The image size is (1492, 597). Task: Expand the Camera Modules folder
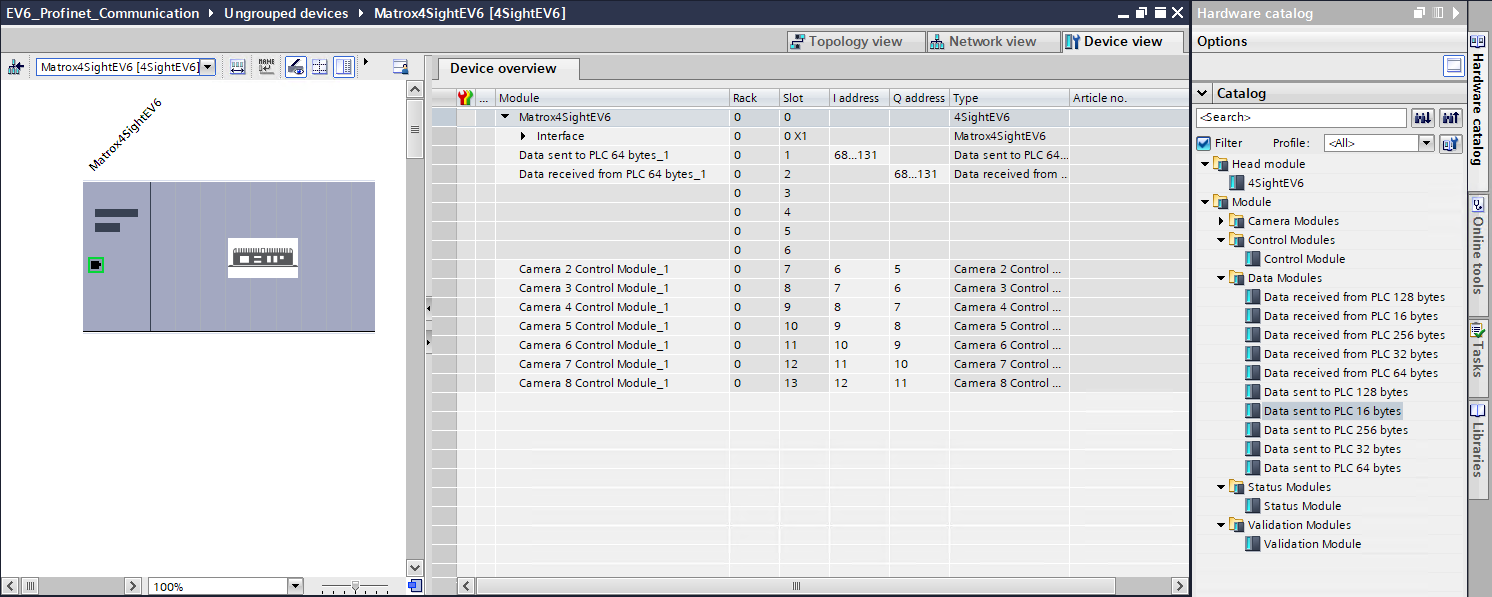pyautogui.click(x=1221, y=221)
